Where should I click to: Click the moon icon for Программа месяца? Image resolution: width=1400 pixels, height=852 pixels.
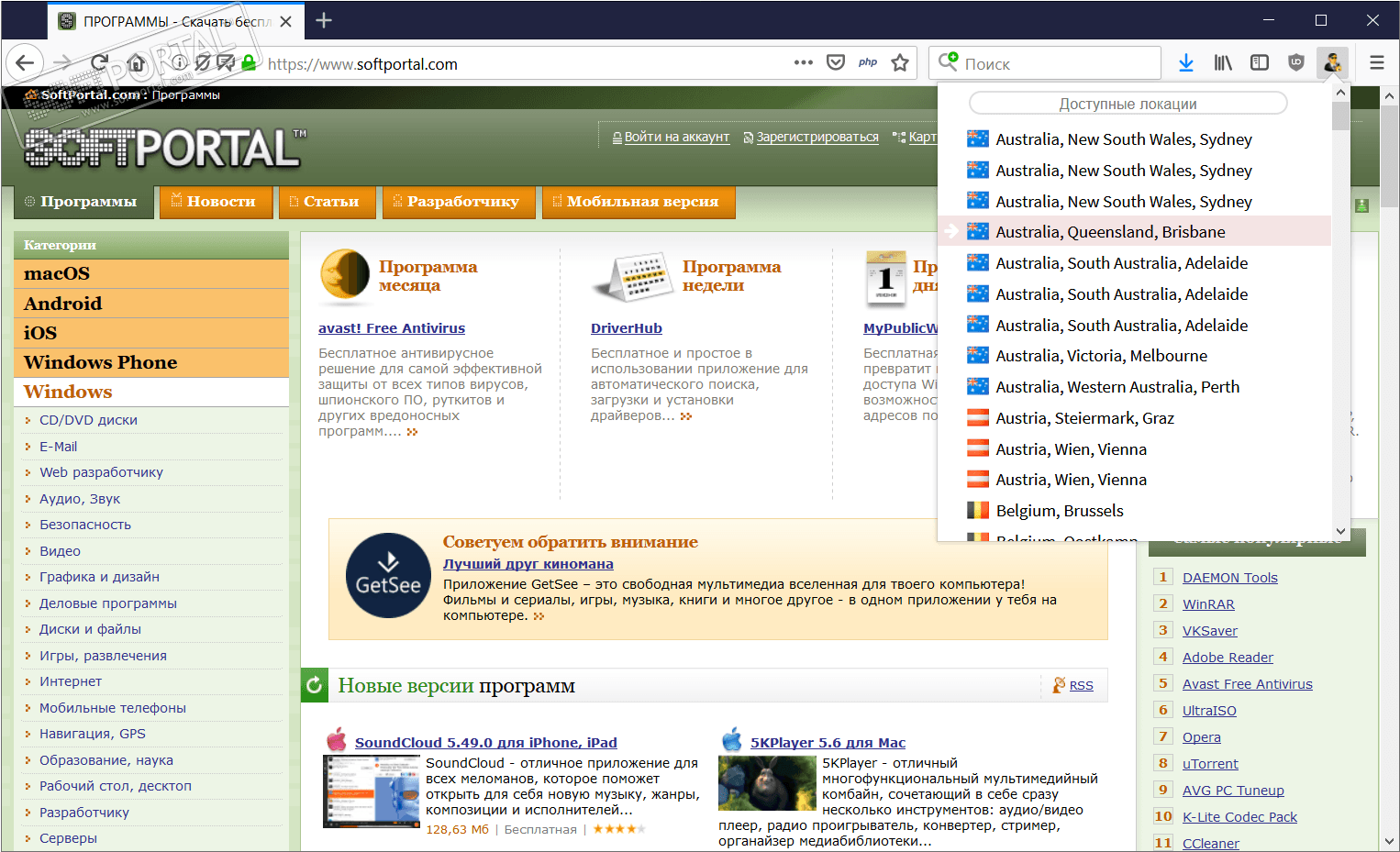pyautogui.click(x=345, y=275)
